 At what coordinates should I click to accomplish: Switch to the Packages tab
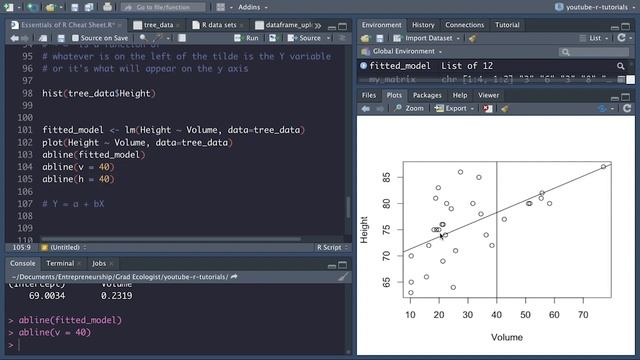coord(427,95)
